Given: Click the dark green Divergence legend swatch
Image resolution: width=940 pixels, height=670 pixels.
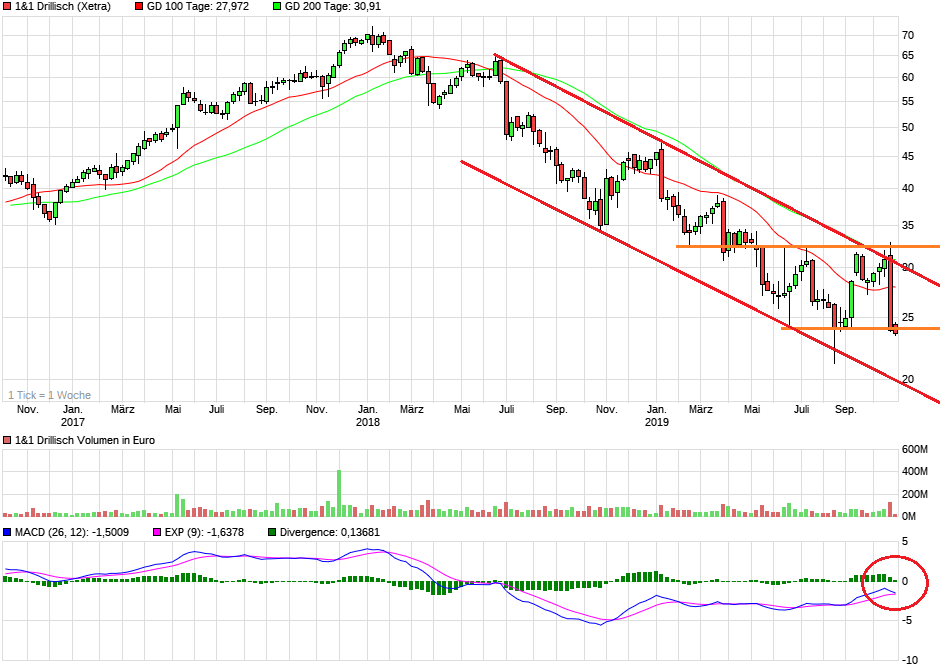Looking at the screenshot, I should [x=272, y=532].
